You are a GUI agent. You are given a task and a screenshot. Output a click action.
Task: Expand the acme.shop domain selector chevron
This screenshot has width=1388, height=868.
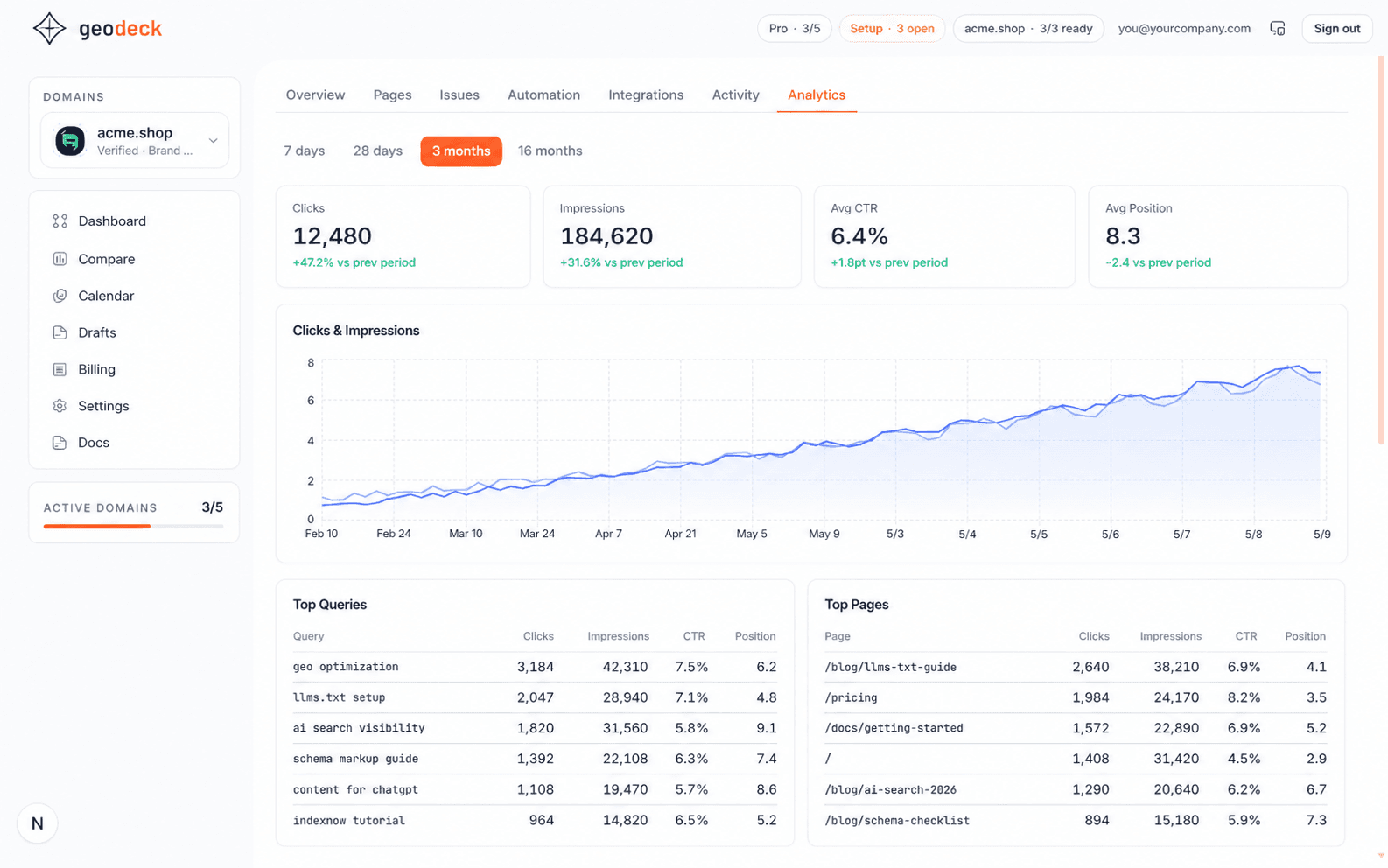tap(213, 141)
